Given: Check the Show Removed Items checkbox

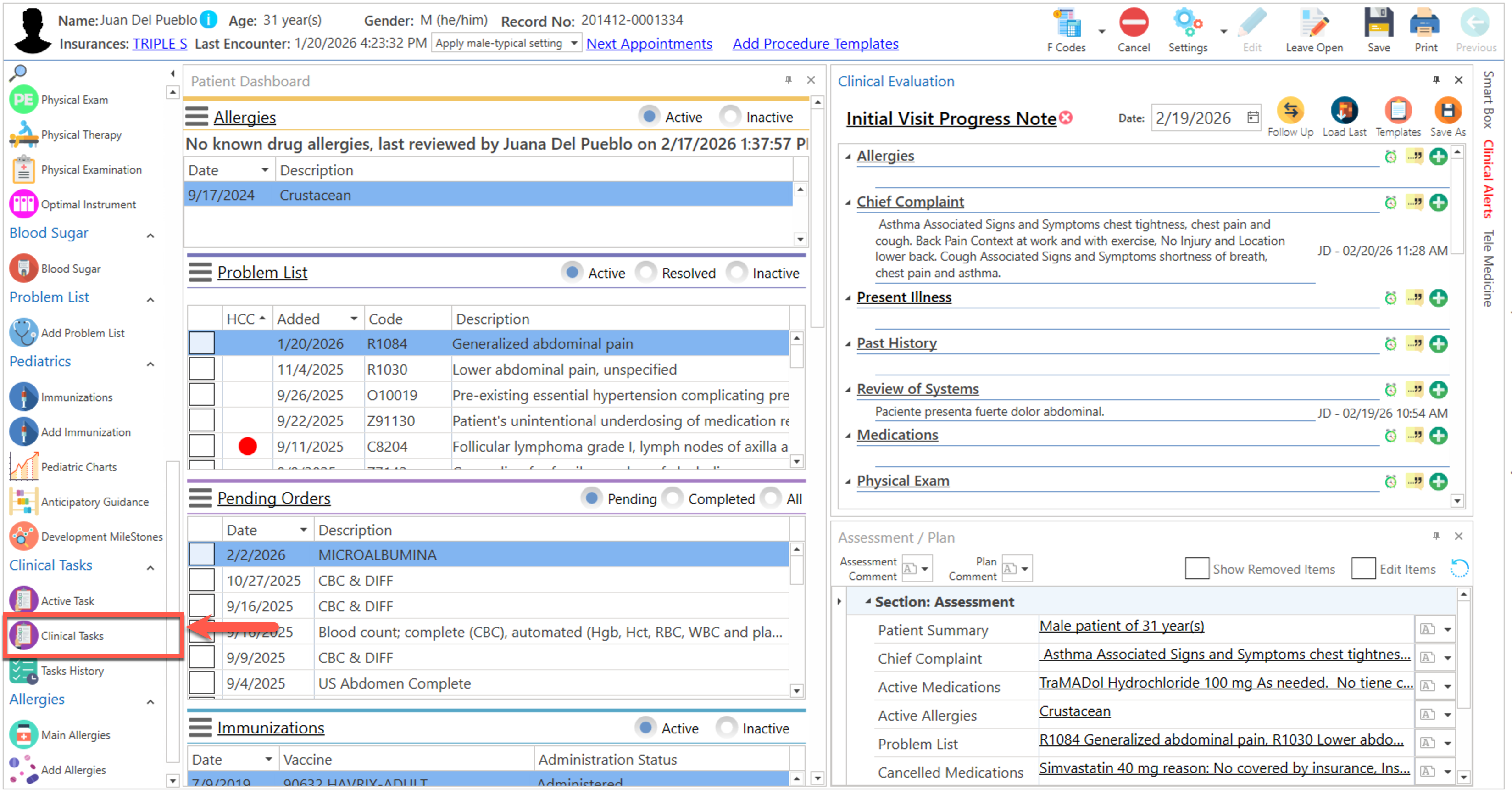Looking at the screenshot, I should click(1196, 569).
